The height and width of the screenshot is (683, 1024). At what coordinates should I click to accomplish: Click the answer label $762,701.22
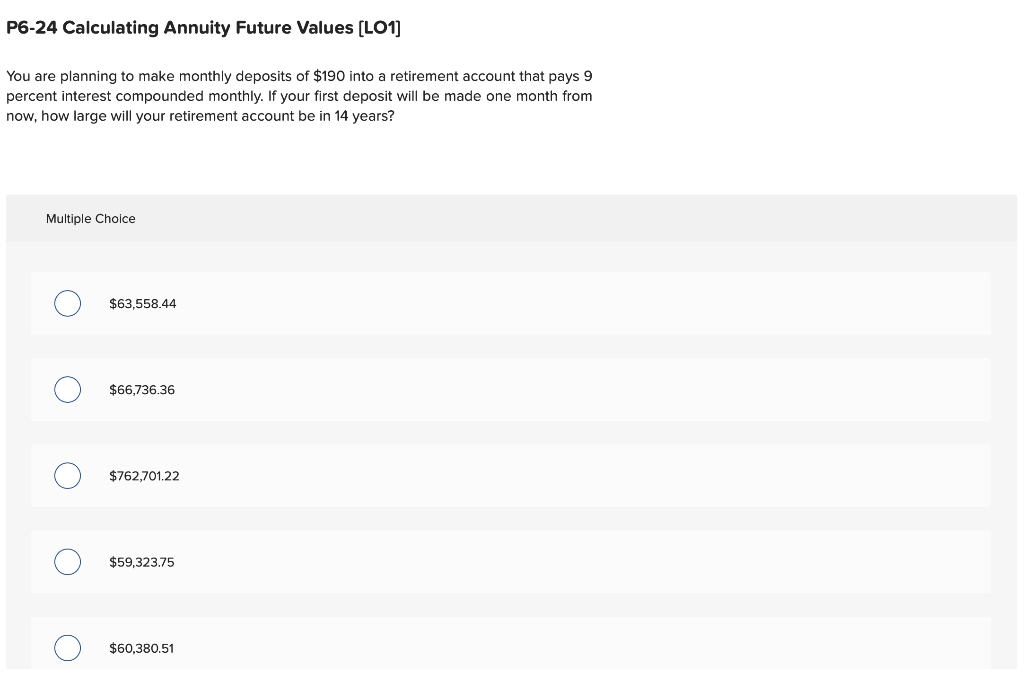click(144, 475)
